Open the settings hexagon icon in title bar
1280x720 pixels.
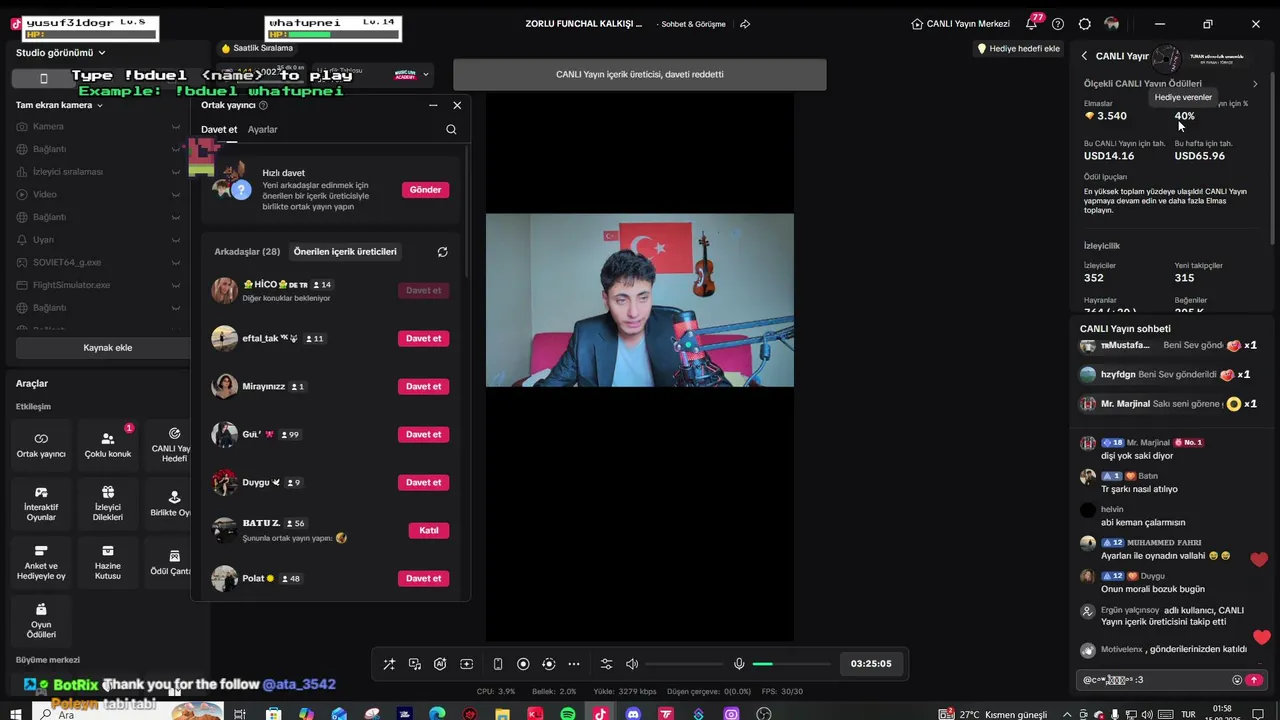[x=1085, y=24]
